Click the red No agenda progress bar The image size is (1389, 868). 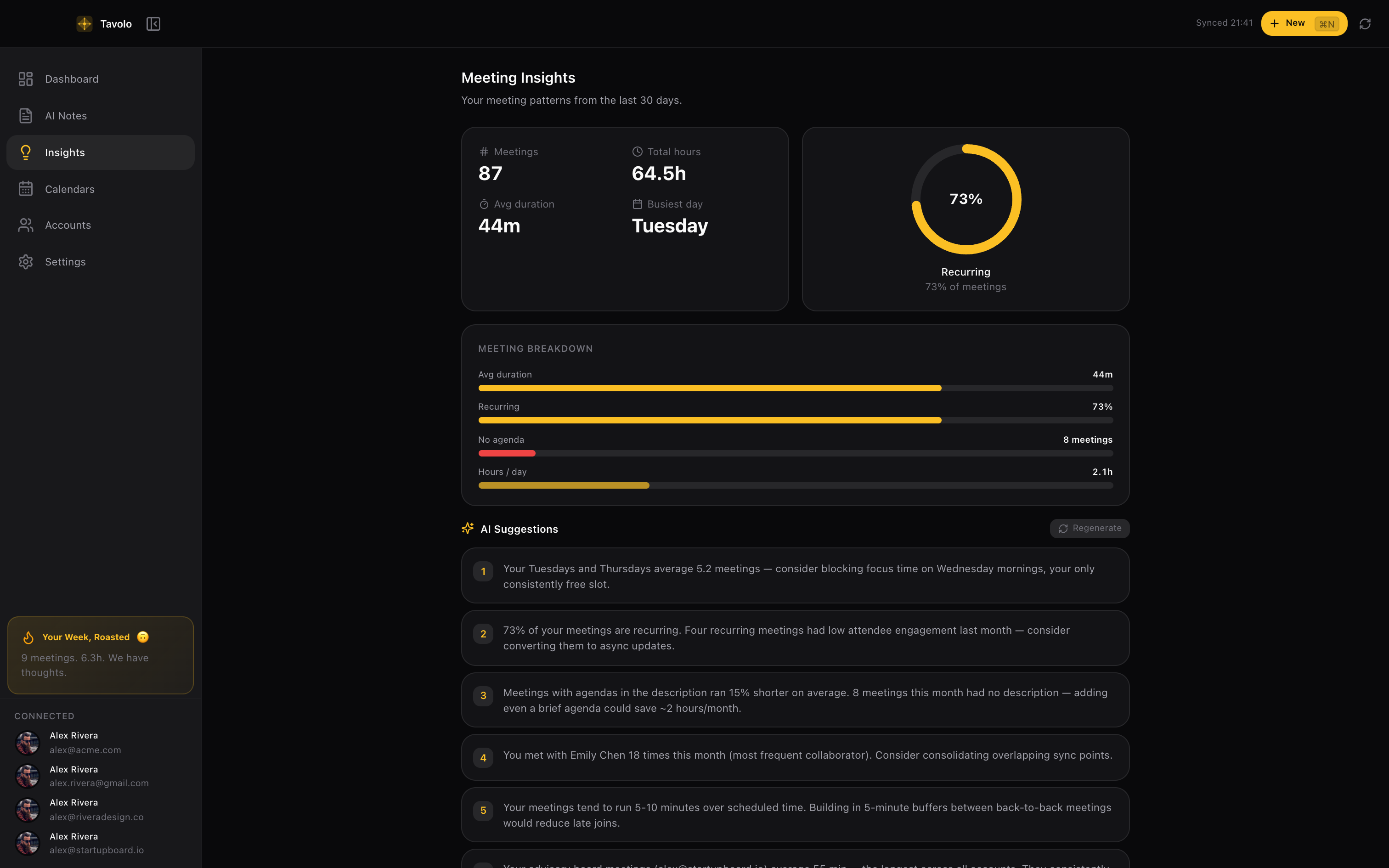click(507, 454)
